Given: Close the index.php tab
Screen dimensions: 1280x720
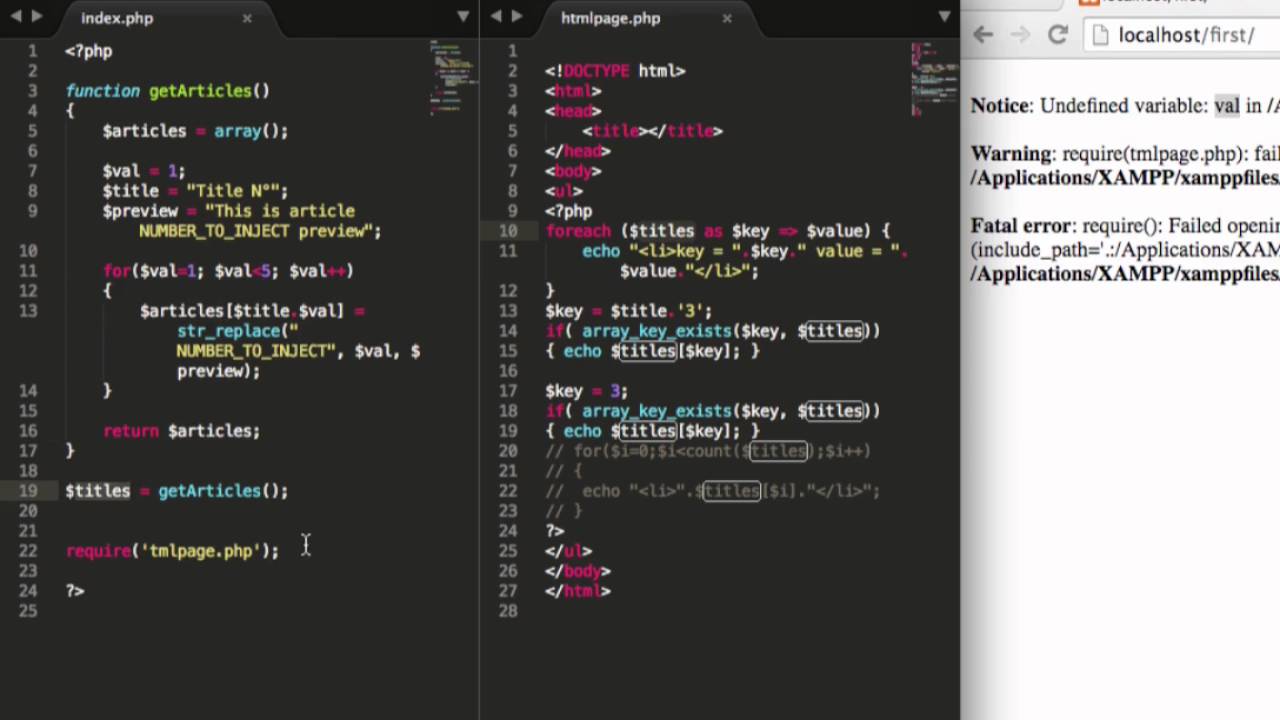Looking at the screenshot, I should pos(247,18).
